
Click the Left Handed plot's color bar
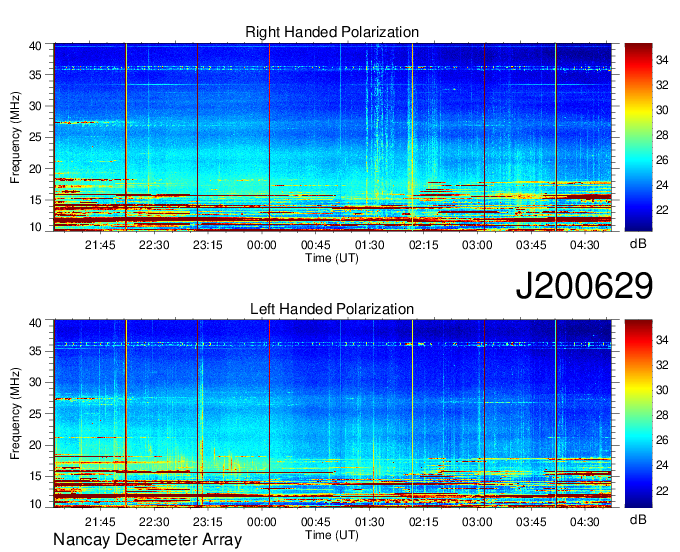click(x=638, y=414)
